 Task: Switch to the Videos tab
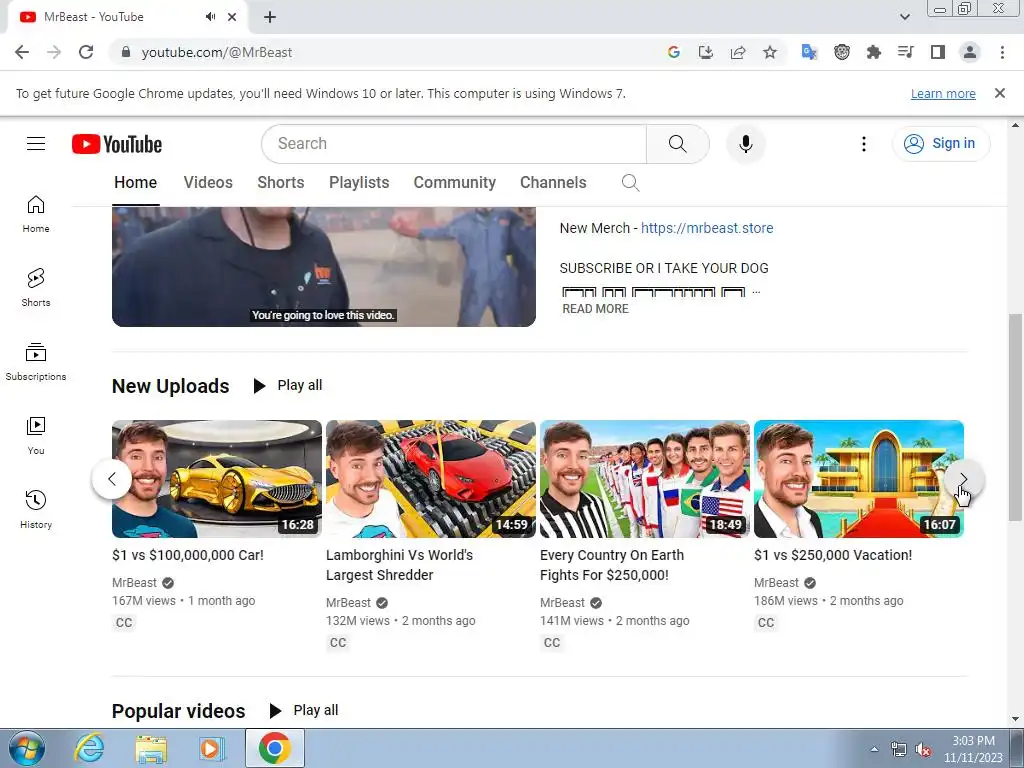(x=208, y=183)
